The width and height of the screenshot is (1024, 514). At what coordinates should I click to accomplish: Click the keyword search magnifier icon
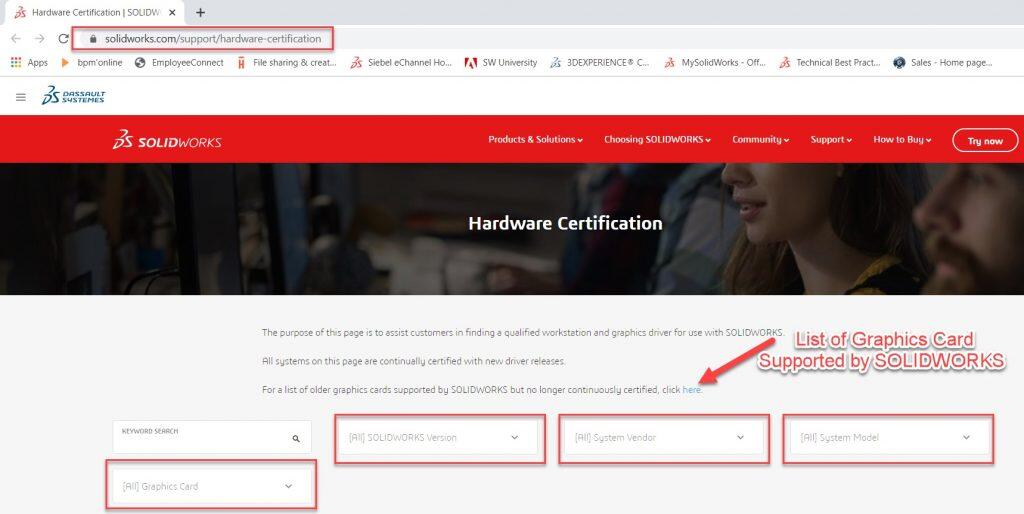296,438
